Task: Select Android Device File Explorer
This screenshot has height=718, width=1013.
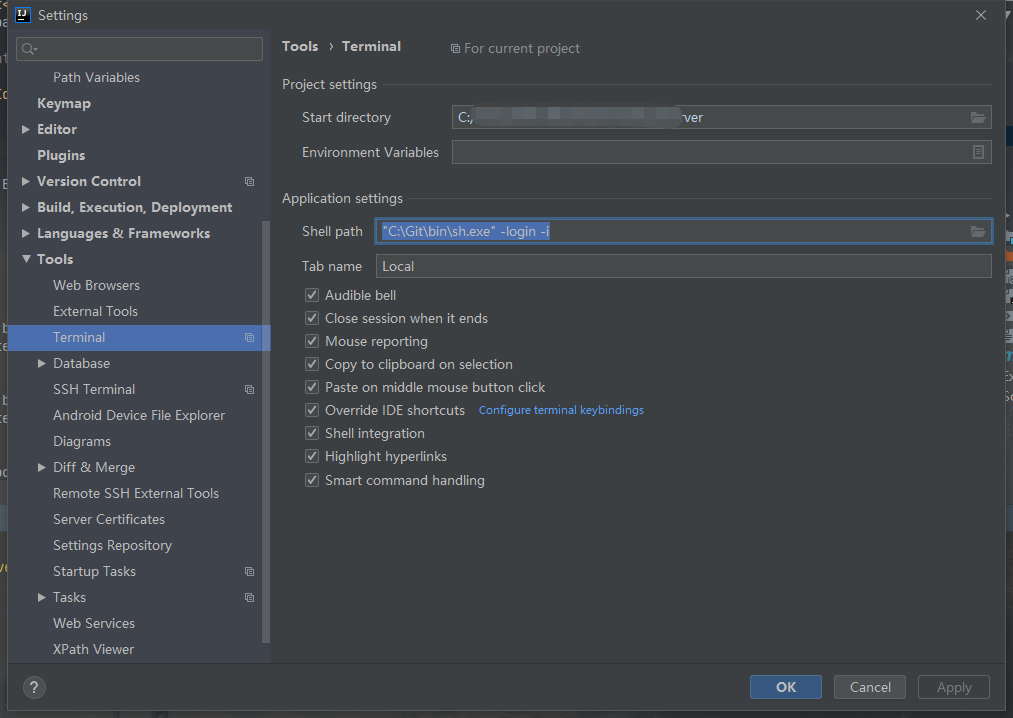Action: click(139, 416)
